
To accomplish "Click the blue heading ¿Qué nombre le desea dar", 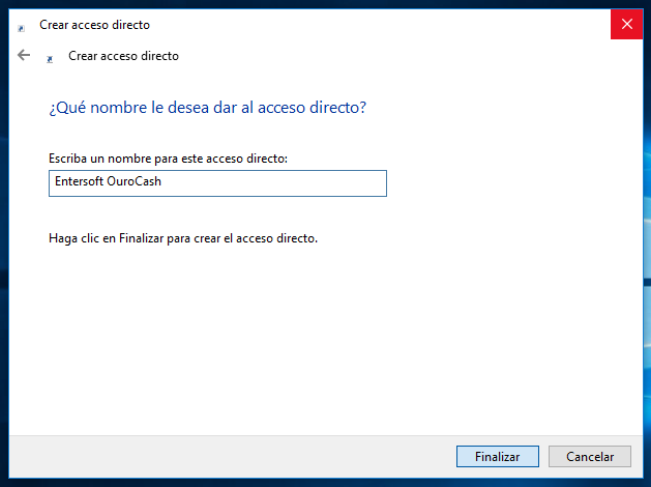I will pyautogui.click(x=208, y=108).
